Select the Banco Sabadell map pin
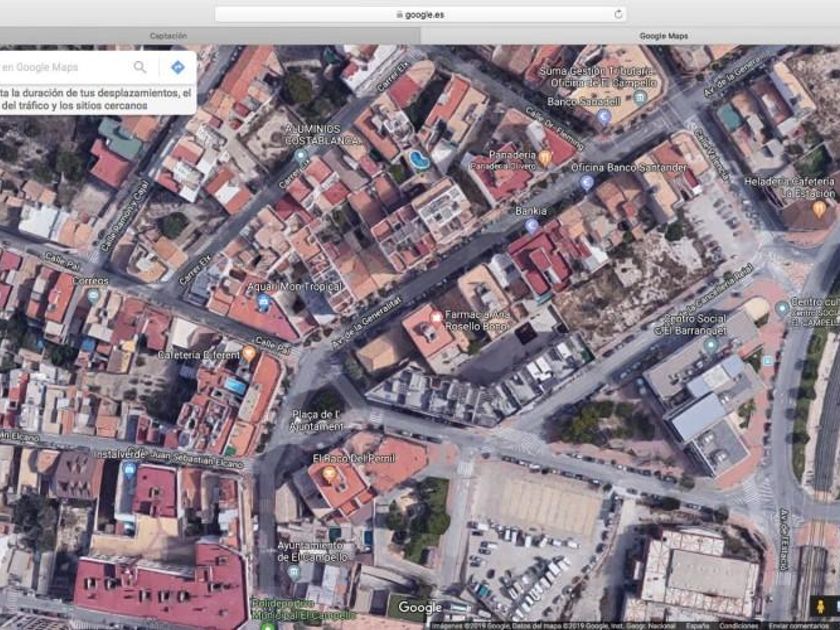The width and height of the screenshot is (840, 630). [x=603, y=117]
